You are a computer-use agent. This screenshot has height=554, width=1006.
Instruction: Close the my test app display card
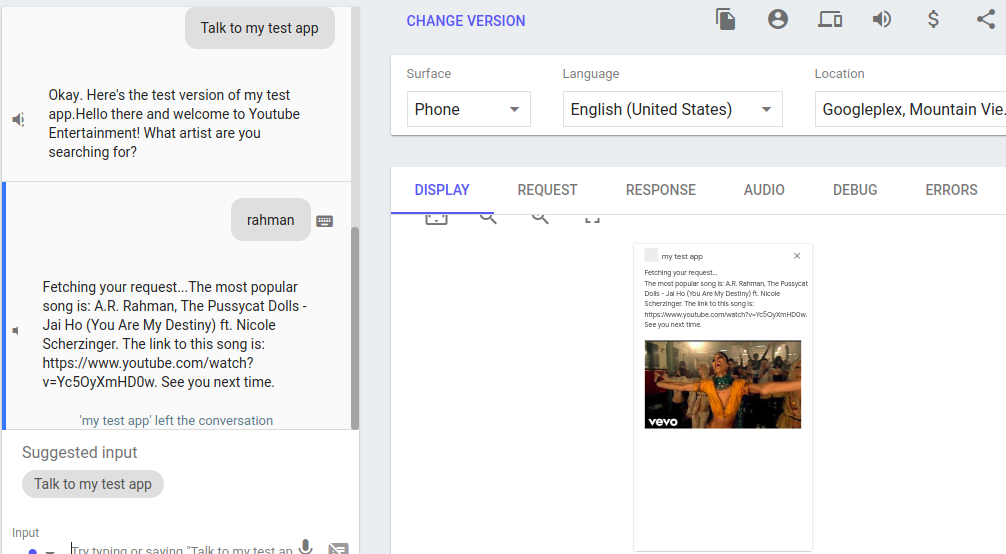coord(797,255)
